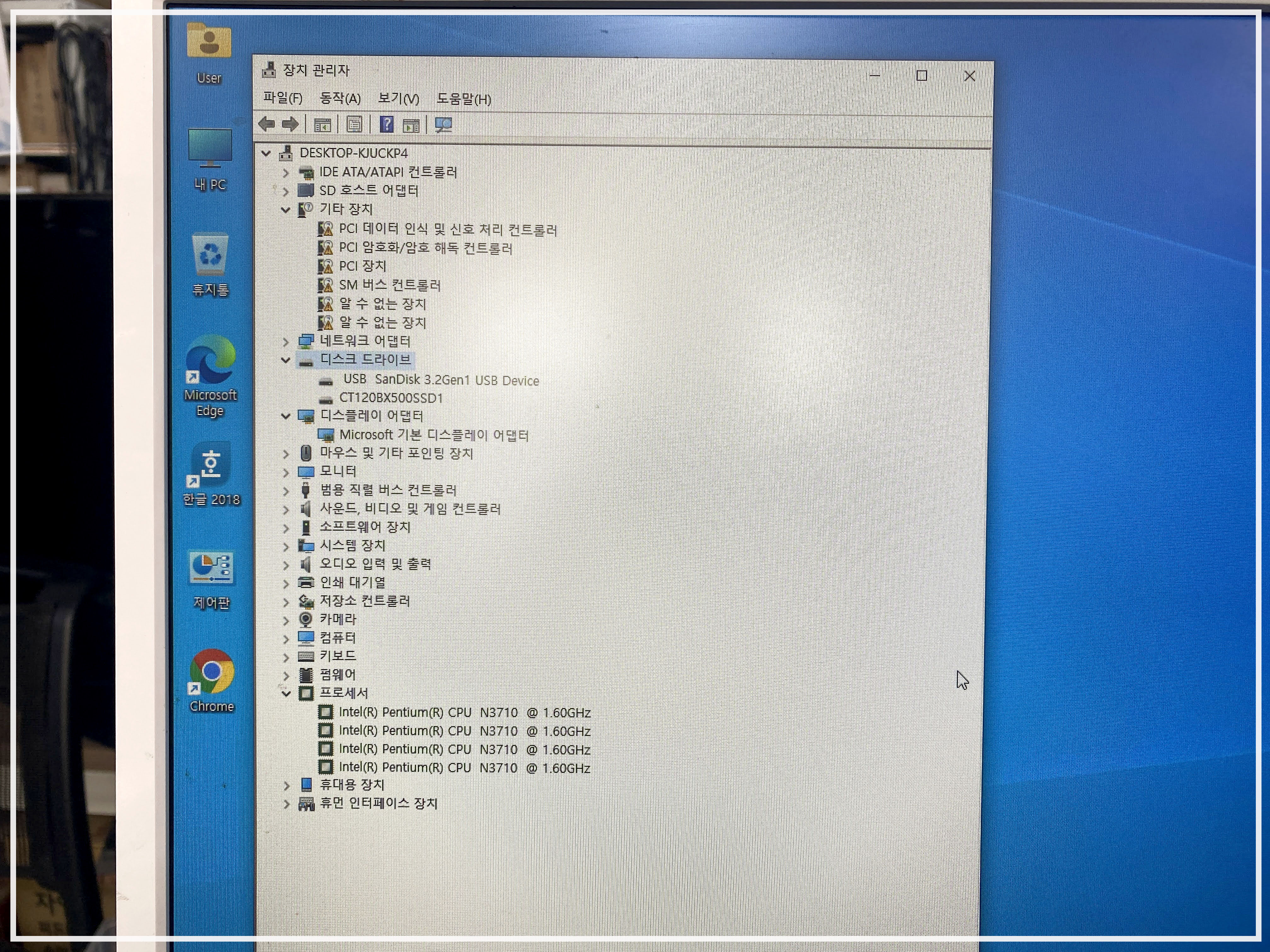The width and height of the screenshot is (1270, 952).
Task: Select the SM 버스 컨트롤러 device
Action: pyautogui.click(x=389, y=285)
